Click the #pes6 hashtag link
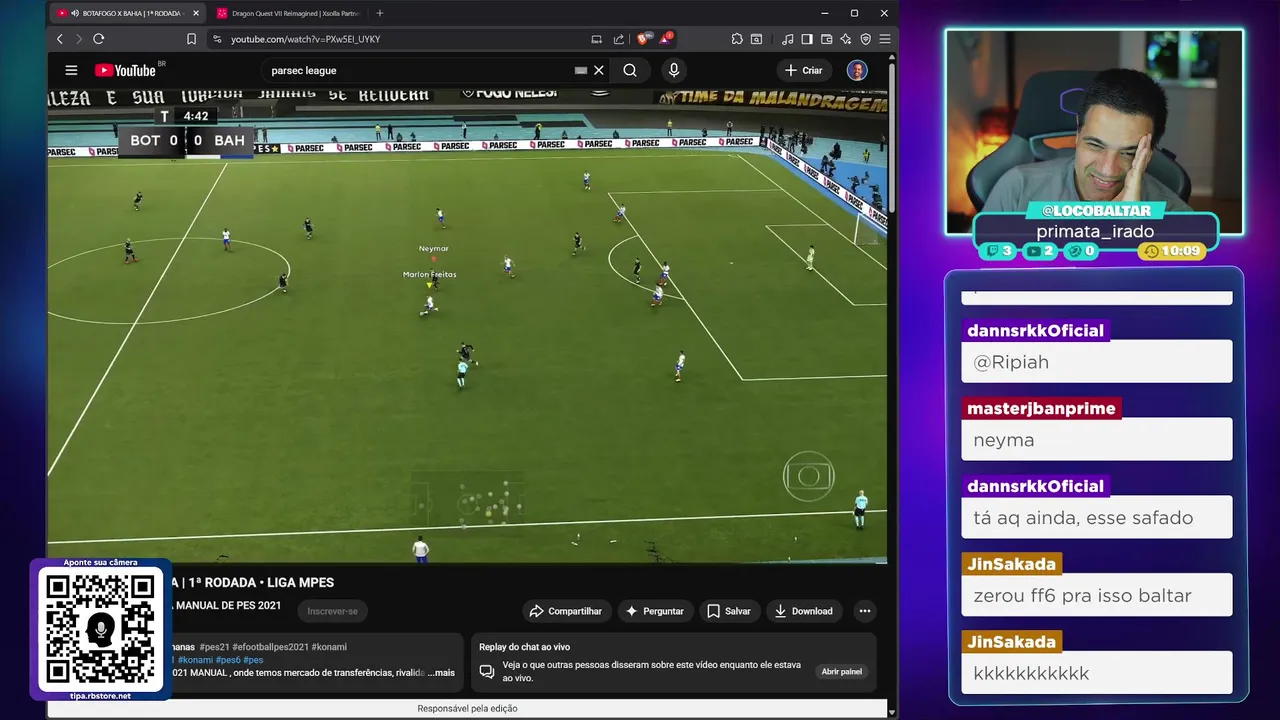Image resolution: width=1280 pixels, height=720 pixels. [x=228, y=660]
